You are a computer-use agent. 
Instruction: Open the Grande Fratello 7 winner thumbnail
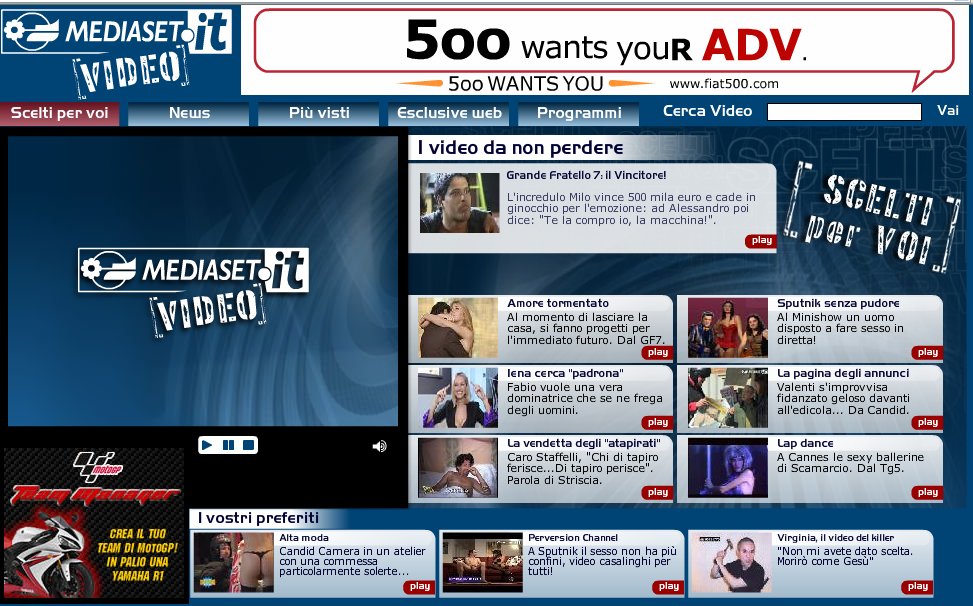pos(459,203)
